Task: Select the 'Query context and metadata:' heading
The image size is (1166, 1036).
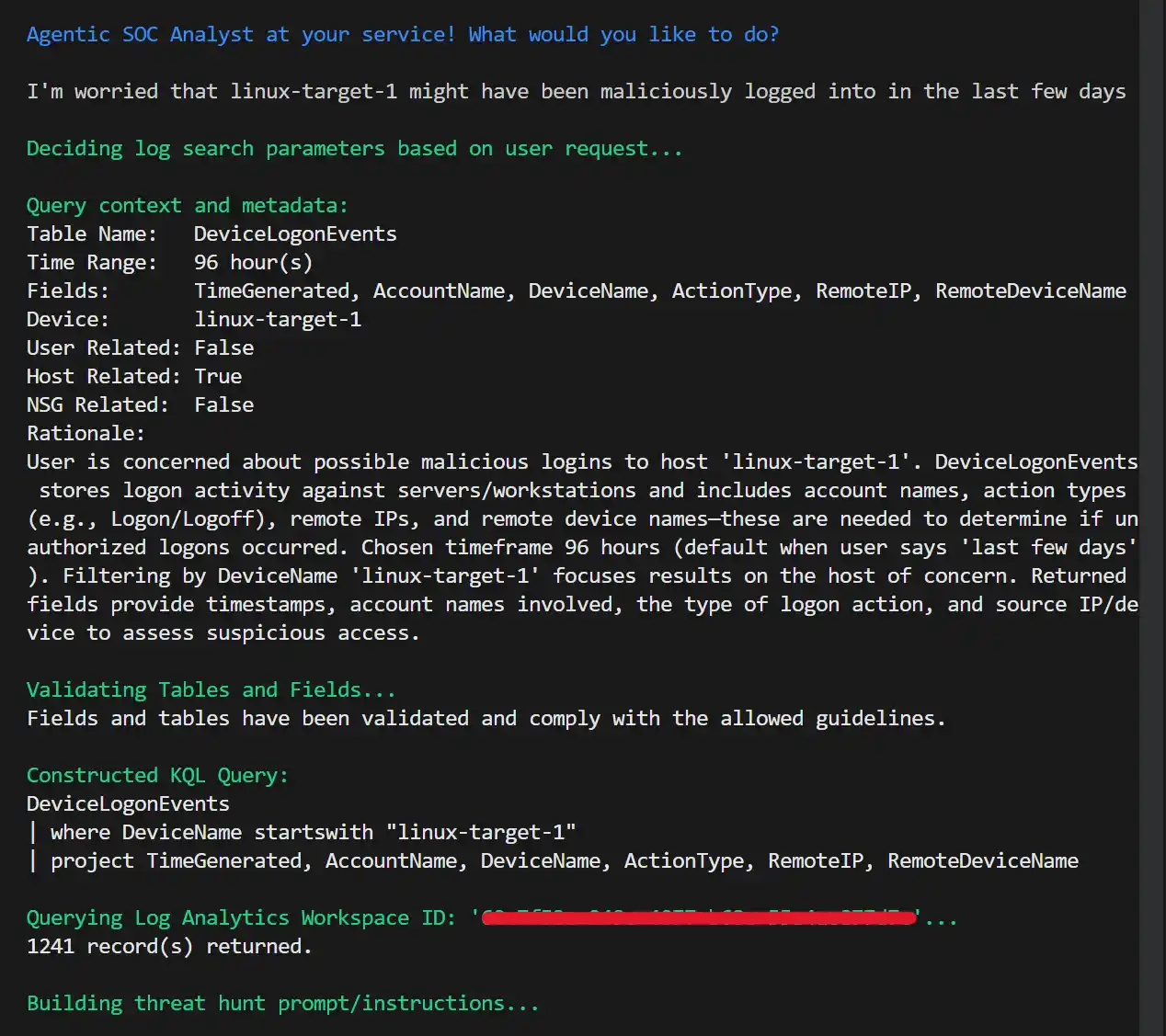Action: tap(188, 206)
